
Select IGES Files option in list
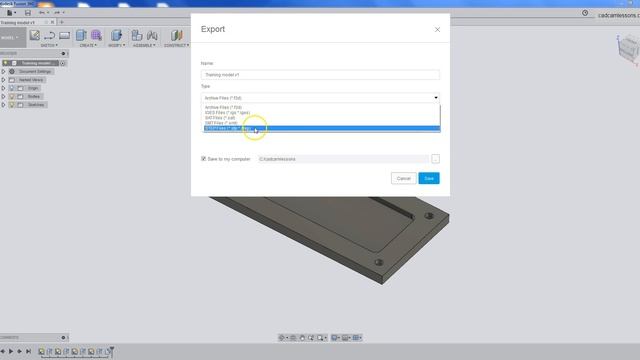pyautogui.click(x=322, y=113)
